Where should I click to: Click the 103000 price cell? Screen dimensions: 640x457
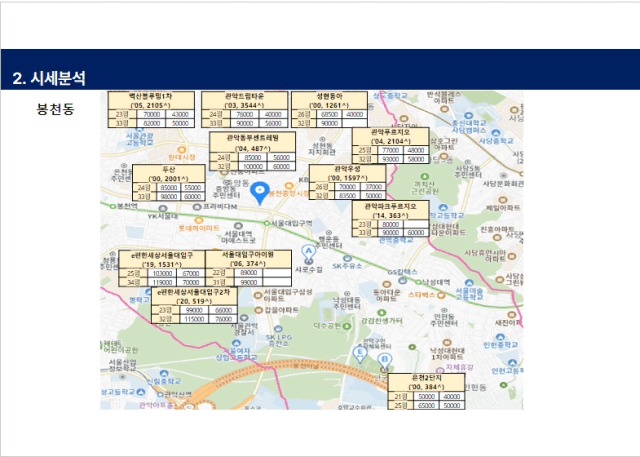pos(162,273)
